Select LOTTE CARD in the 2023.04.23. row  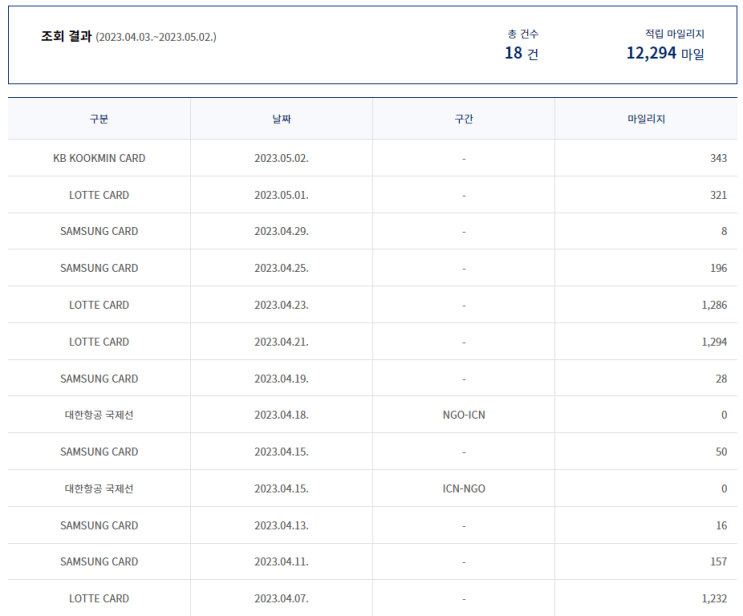pyautogui.click(x=99, y=305)
